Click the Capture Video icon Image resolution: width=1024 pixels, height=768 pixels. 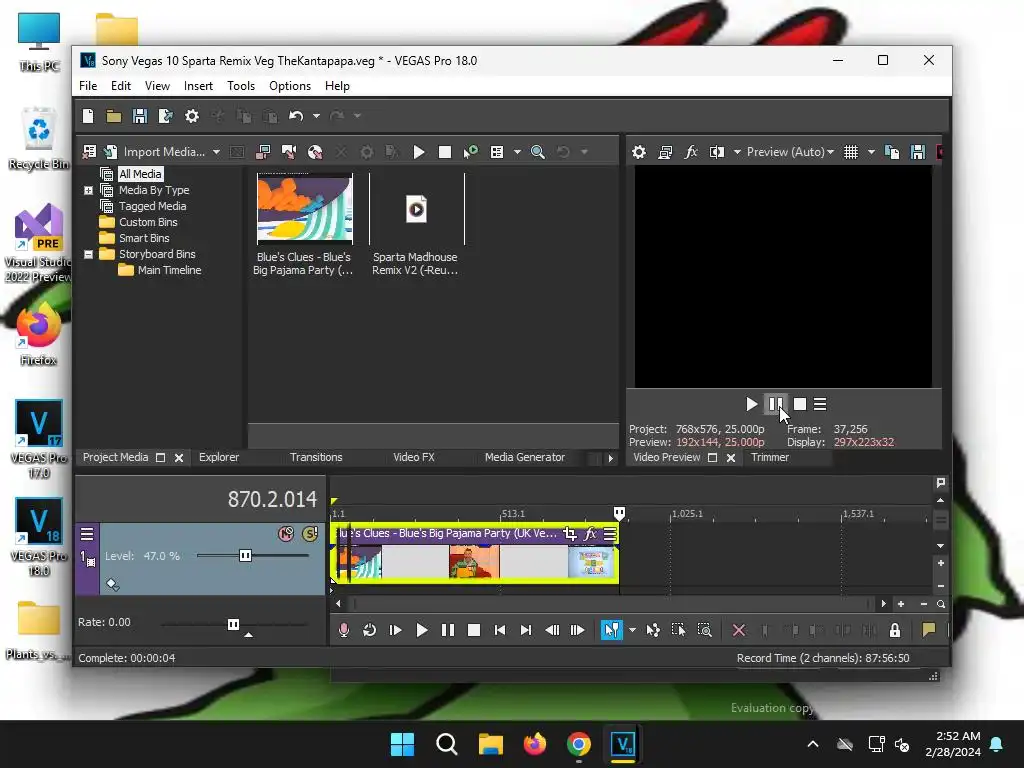click(263, 152)
